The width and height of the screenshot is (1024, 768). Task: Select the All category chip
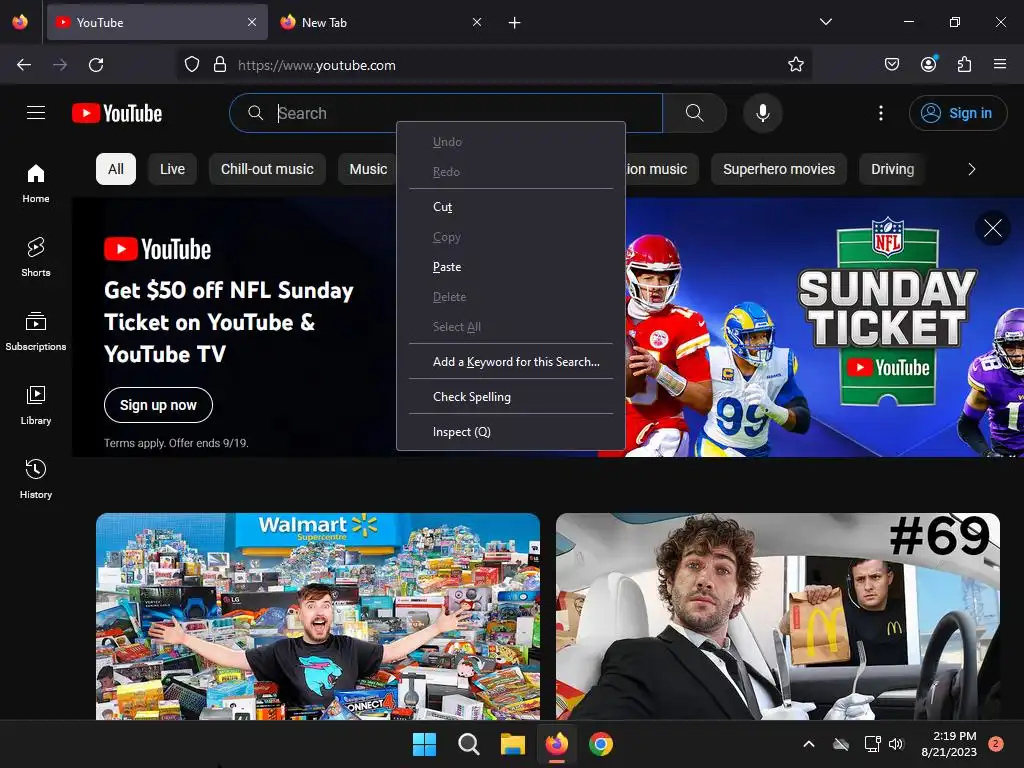(x=116, y=169)
